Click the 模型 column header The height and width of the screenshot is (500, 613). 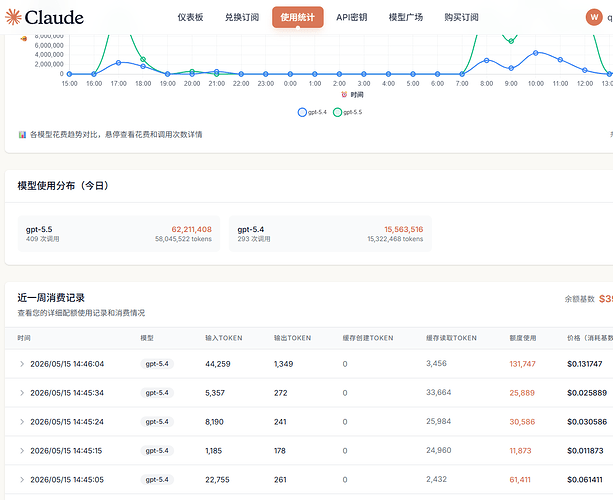coord(147,338)
